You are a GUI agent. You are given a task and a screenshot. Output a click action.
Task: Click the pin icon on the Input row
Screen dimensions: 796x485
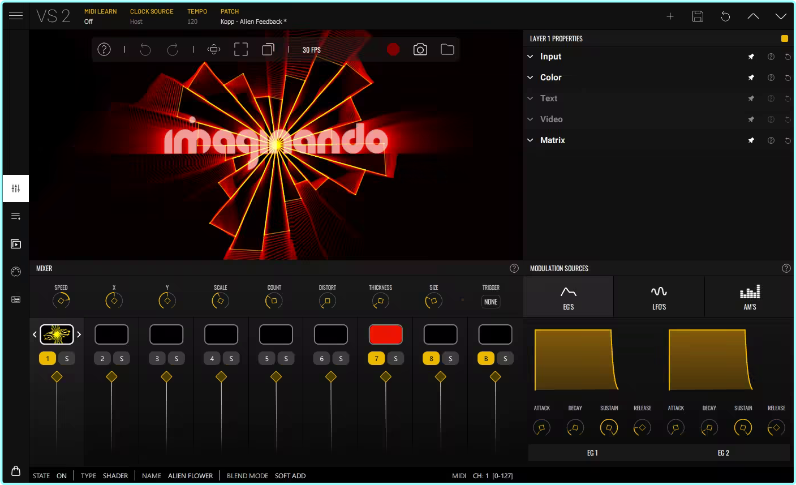pyautogui.click(x=750, y=57)
